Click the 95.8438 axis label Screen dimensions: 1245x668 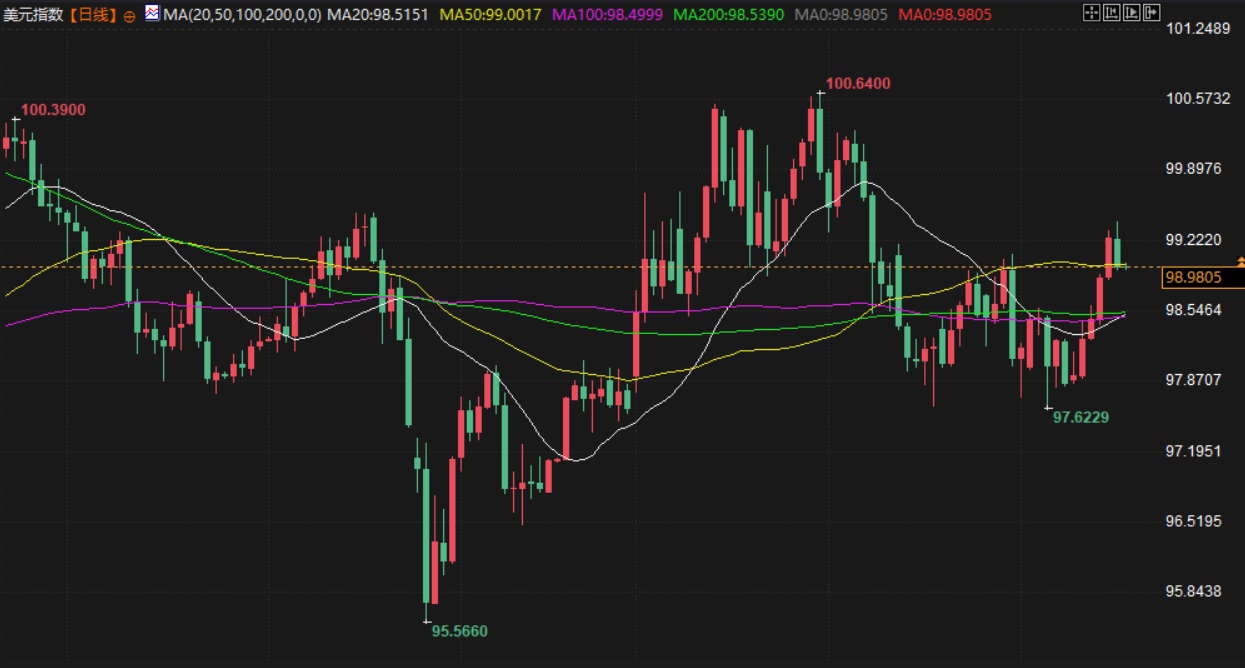(1194, 591)
